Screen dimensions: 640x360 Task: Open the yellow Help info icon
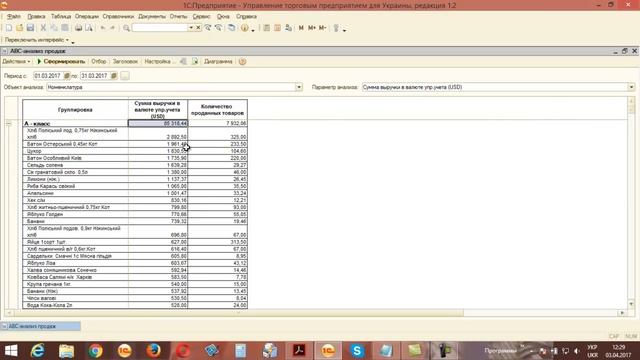click(244, 28)
